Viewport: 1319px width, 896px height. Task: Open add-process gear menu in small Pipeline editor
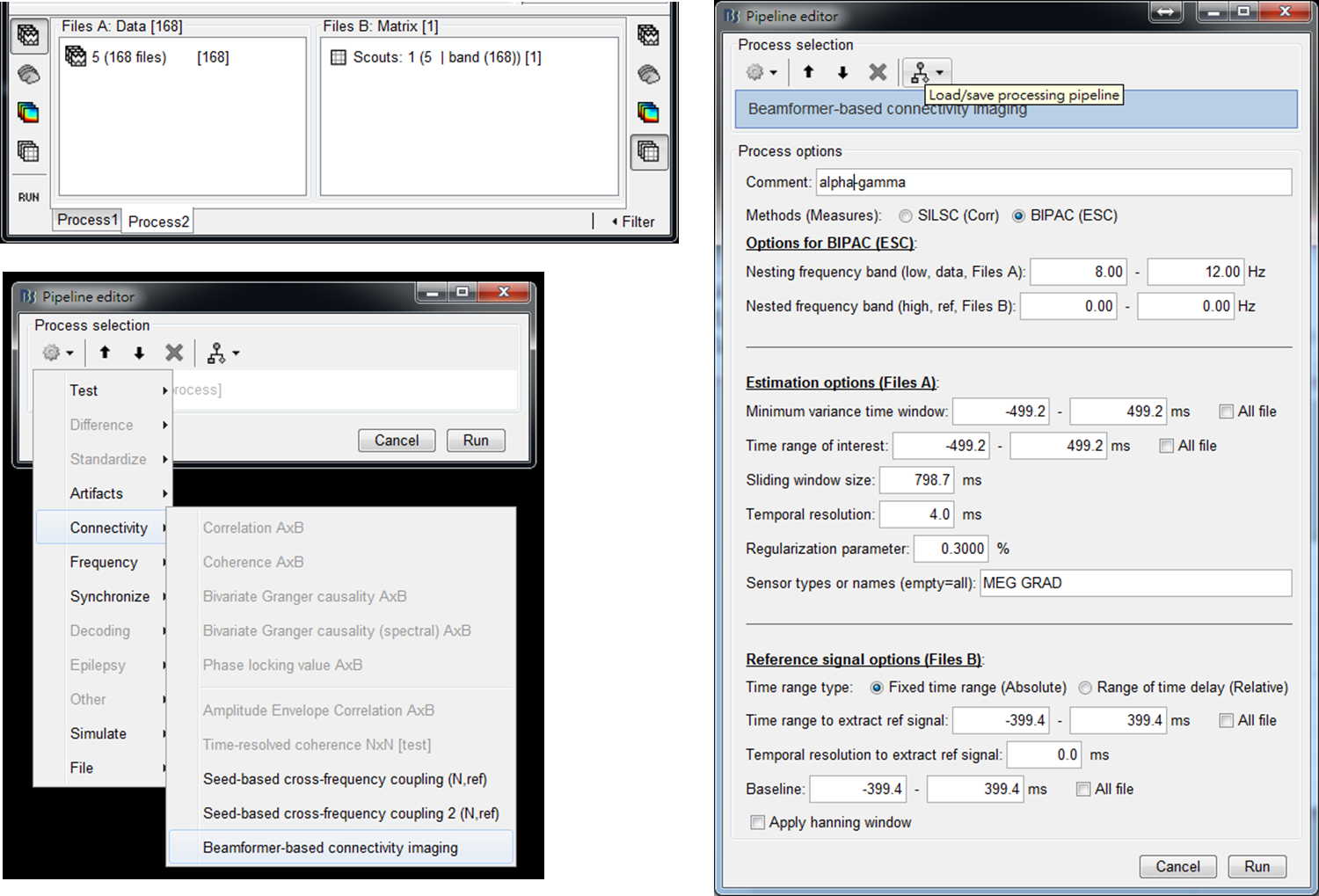[x=58, y=353]
